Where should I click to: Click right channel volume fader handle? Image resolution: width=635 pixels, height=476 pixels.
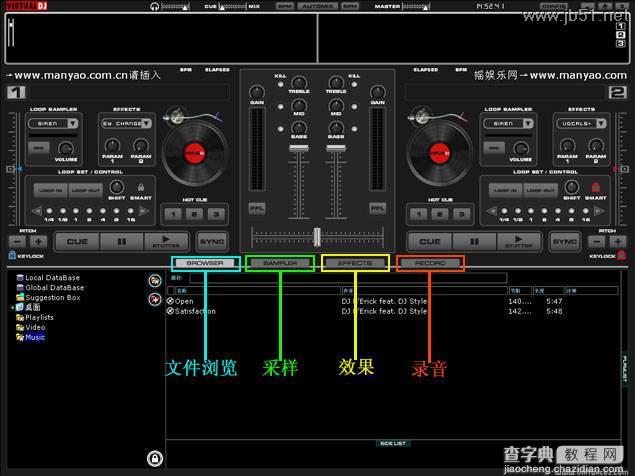pos(336,148)
